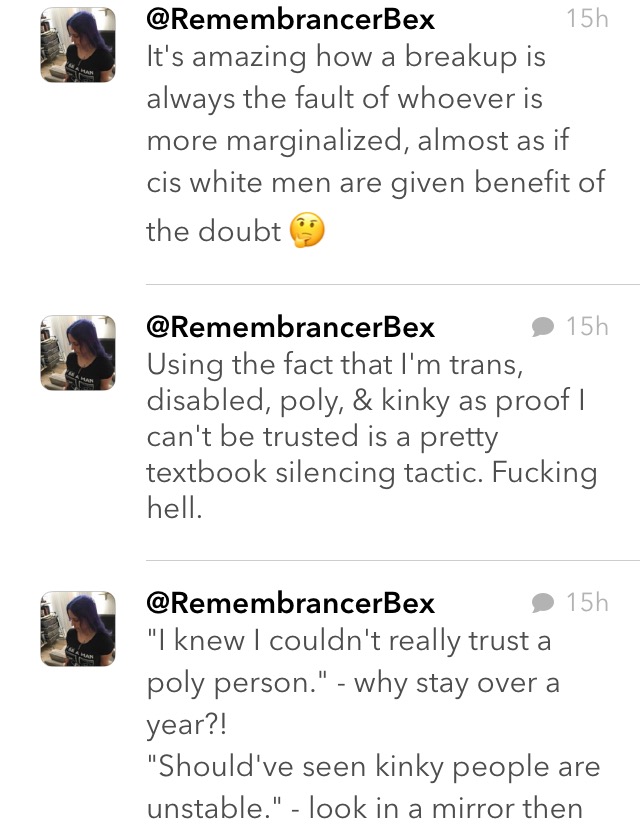Tap conversation bubble icon on the 'I knew I couldn't' tweet
640x828 pixels.
click(542, 603)
